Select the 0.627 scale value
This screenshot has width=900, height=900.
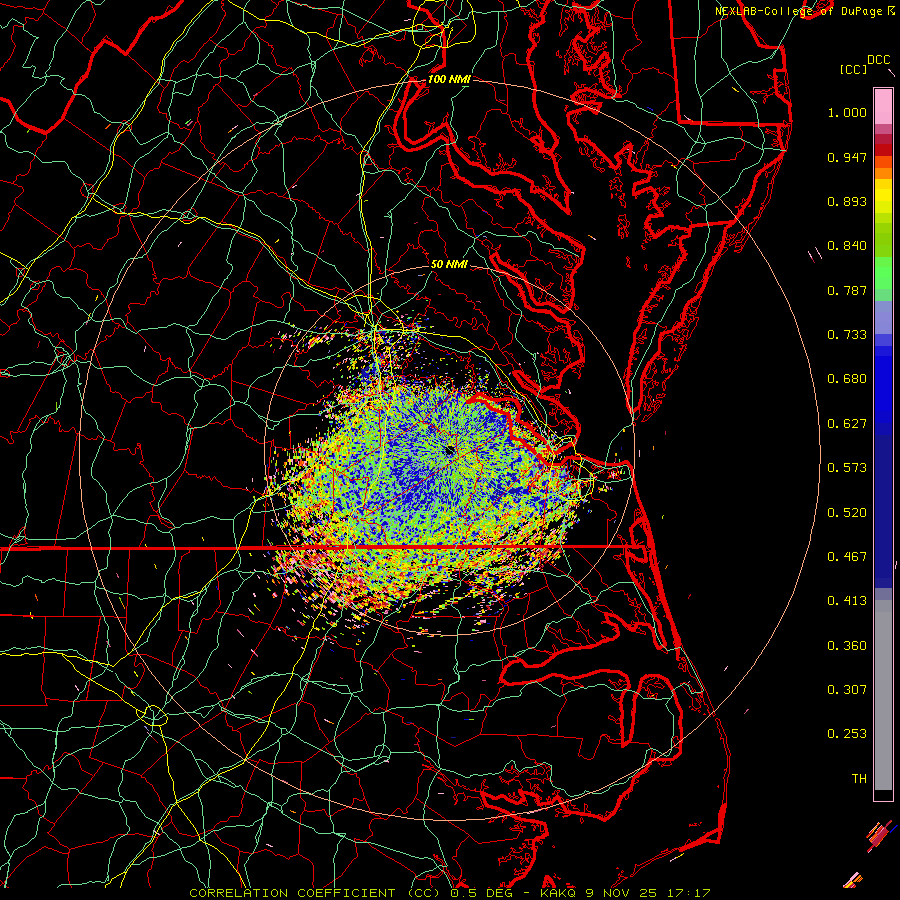[847, 424]
